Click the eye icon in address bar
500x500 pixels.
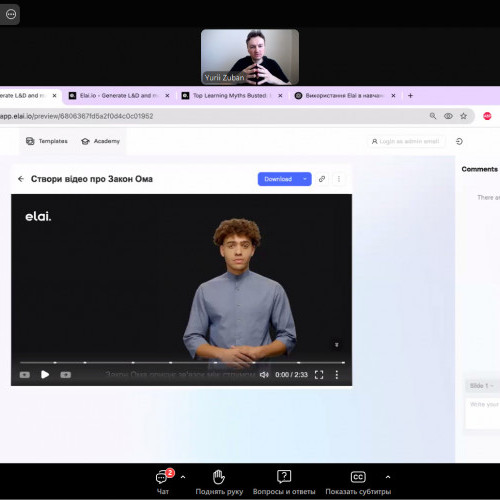tap(448, 116)
